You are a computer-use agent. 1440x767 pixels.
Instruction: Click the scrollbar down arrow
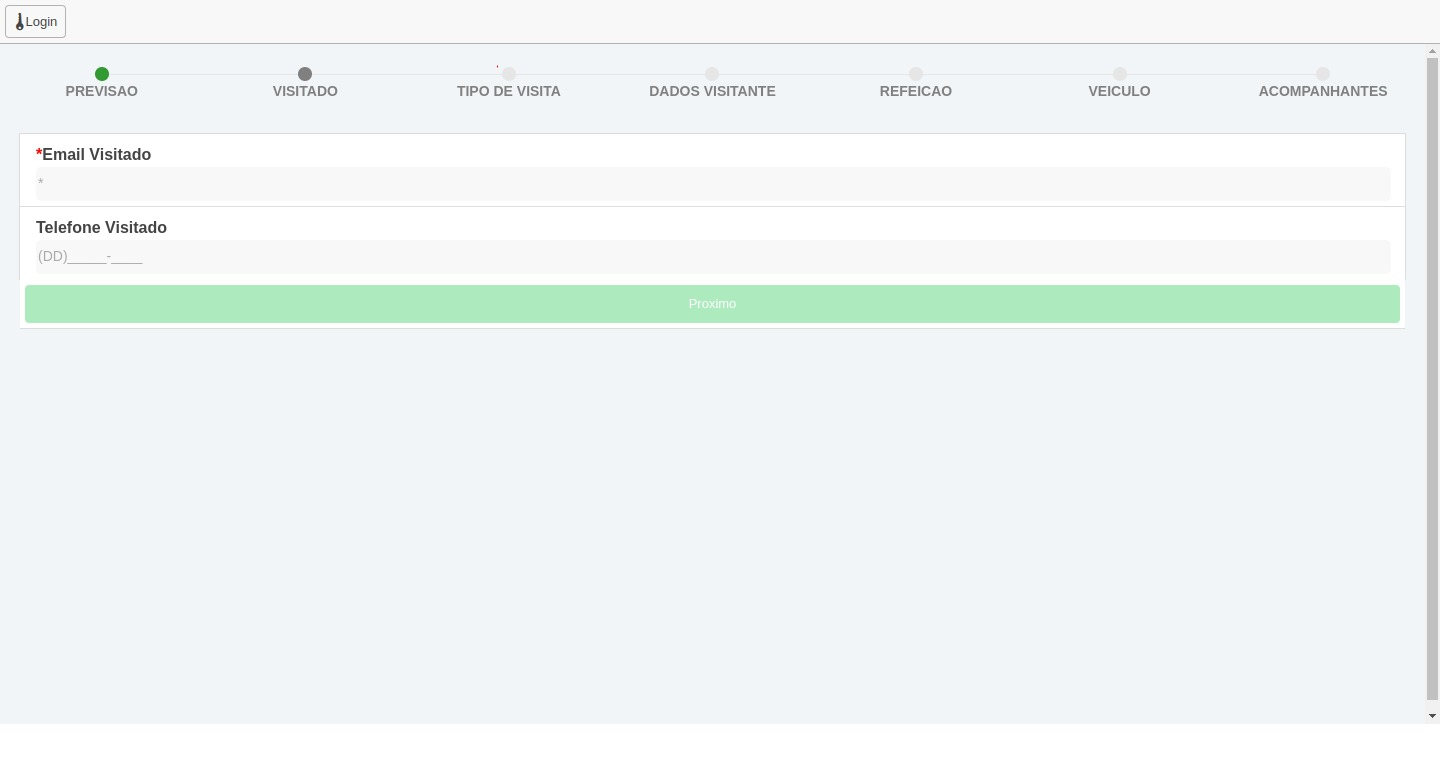[x=1433, y=716]
